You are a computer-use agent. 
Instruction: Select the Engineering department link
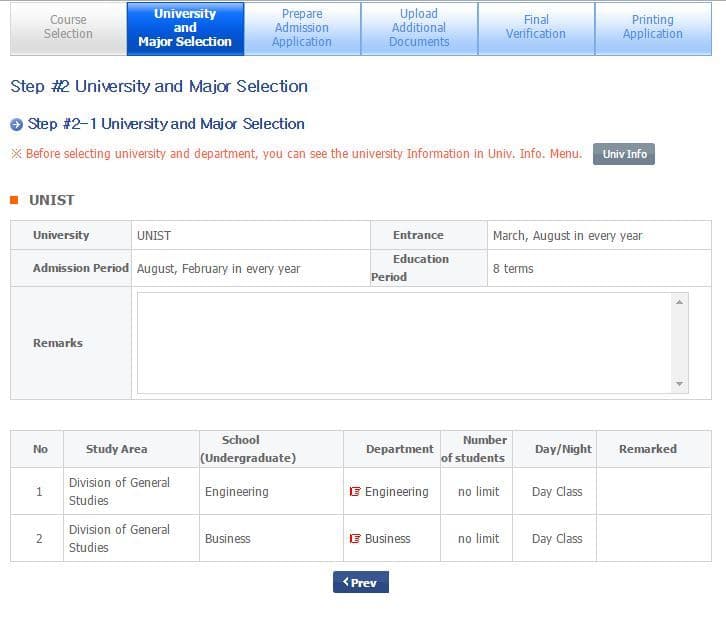tap(396, 491)
